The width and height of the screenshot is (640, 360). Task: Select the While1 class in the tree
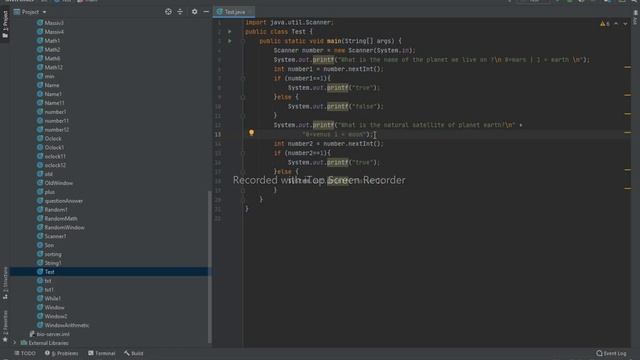pyautogui.click(x=52, y=299)
